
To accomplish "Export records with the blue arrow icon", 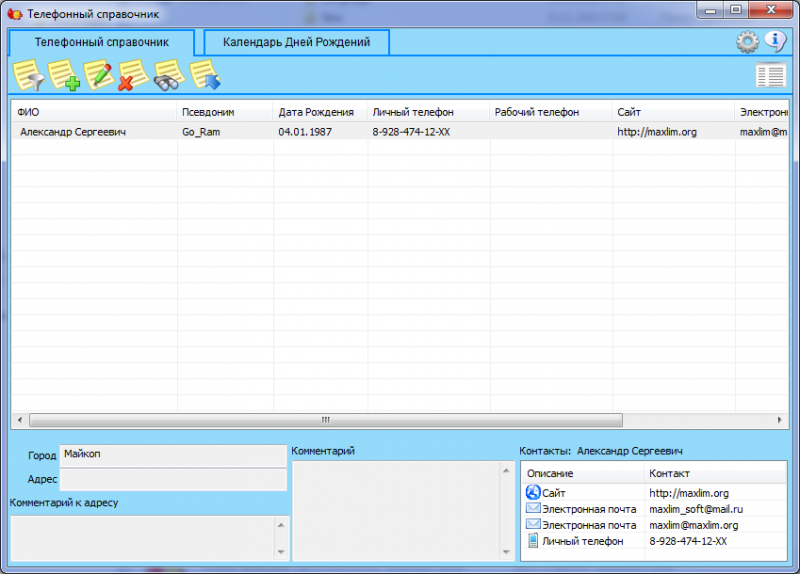I will tap(205, 75).
